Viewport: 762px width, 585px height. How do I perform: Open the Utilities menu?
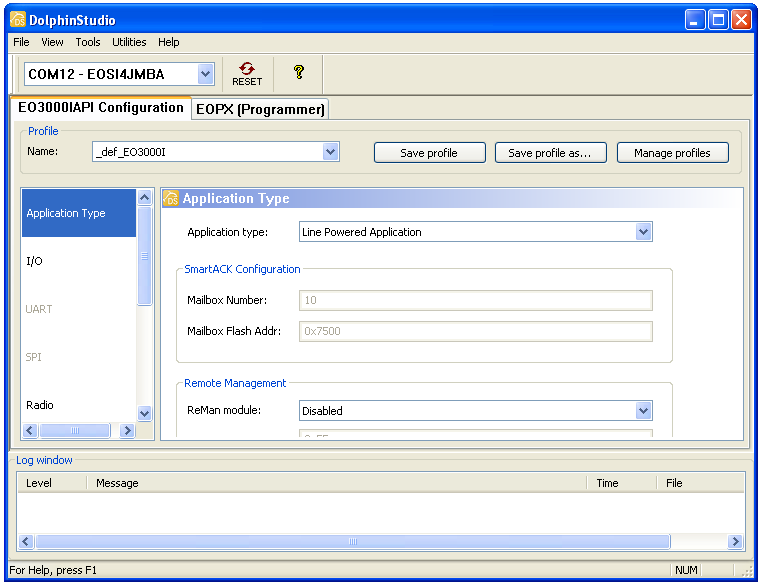(129, 42)
